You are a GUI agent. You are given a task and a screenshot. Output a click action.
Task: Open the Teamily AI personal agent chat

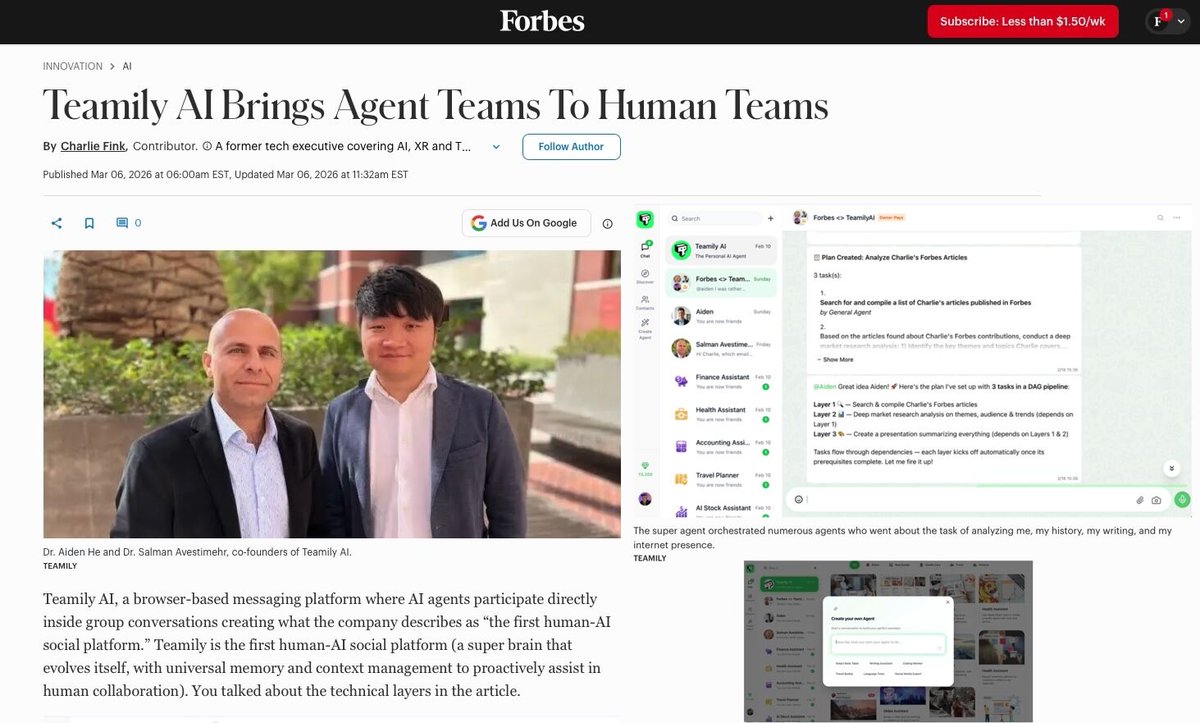[722, 250]
